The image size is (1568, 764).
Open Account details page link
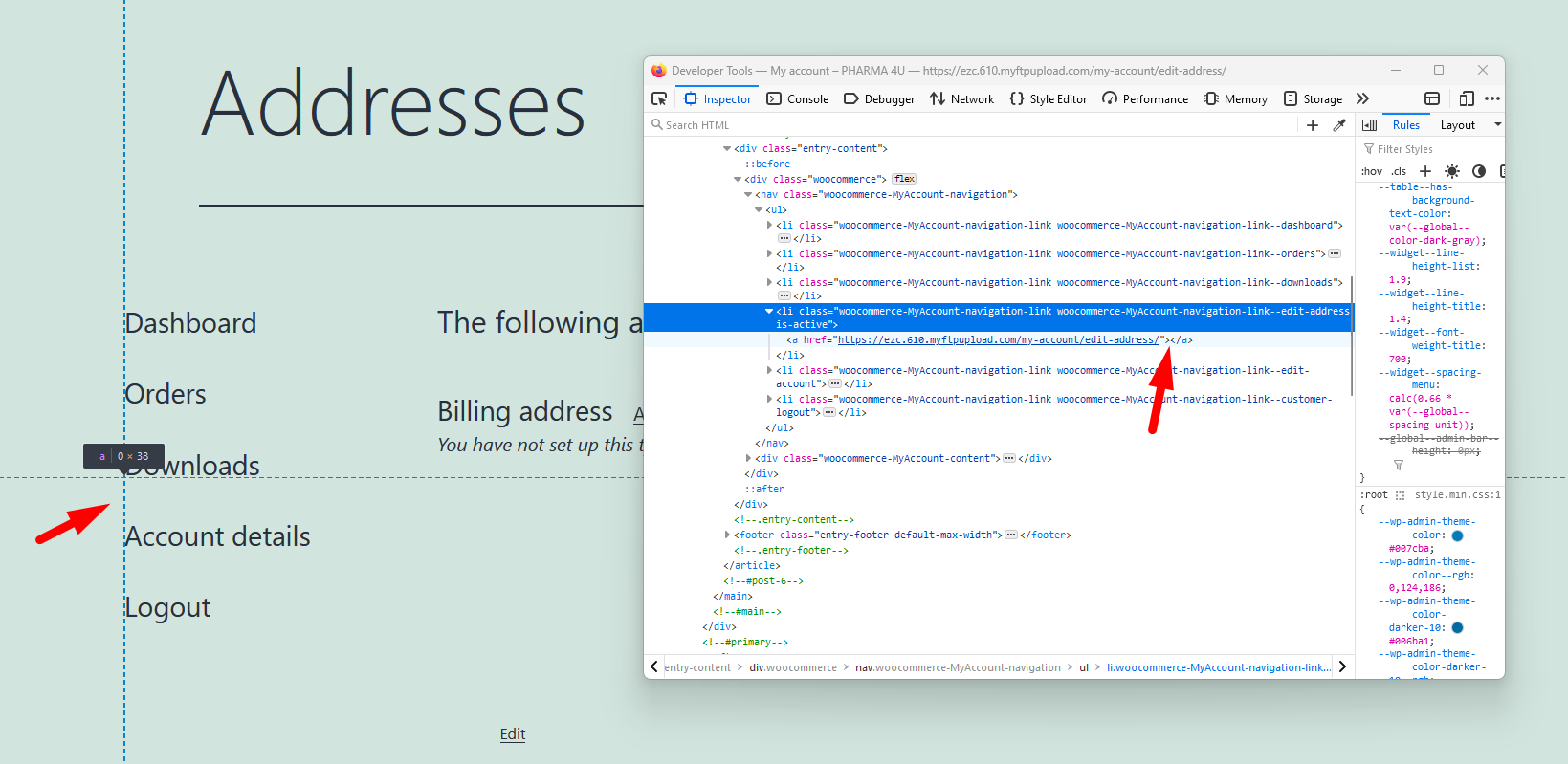click(x=218, y=536)
